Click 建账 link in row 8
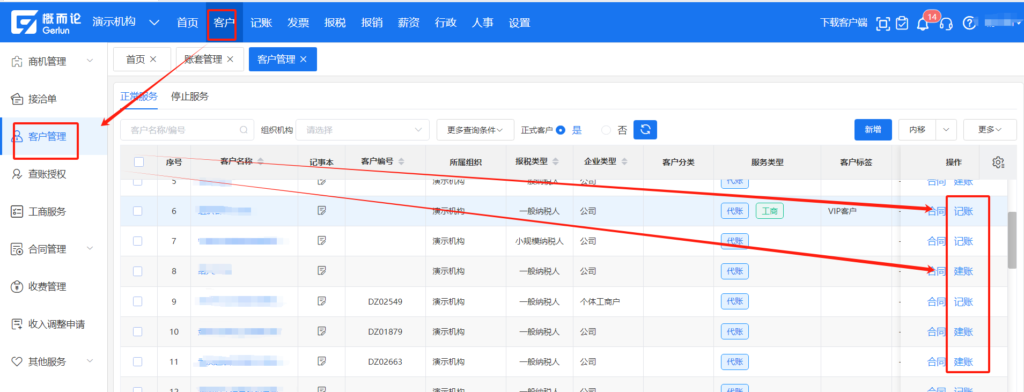This screenshot has width=1024, height=392. [963, 271]
